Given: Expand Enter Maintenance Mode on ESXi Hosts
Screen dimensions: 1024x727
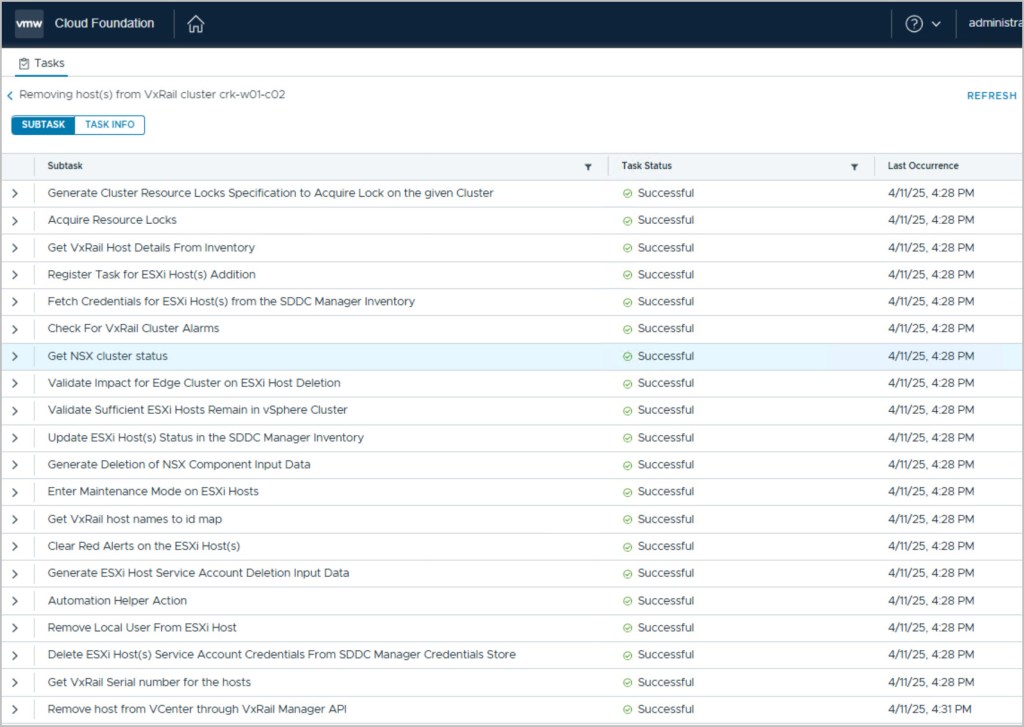Looking at the screenshot, I should pyautogui.click(x=15, y=492).
